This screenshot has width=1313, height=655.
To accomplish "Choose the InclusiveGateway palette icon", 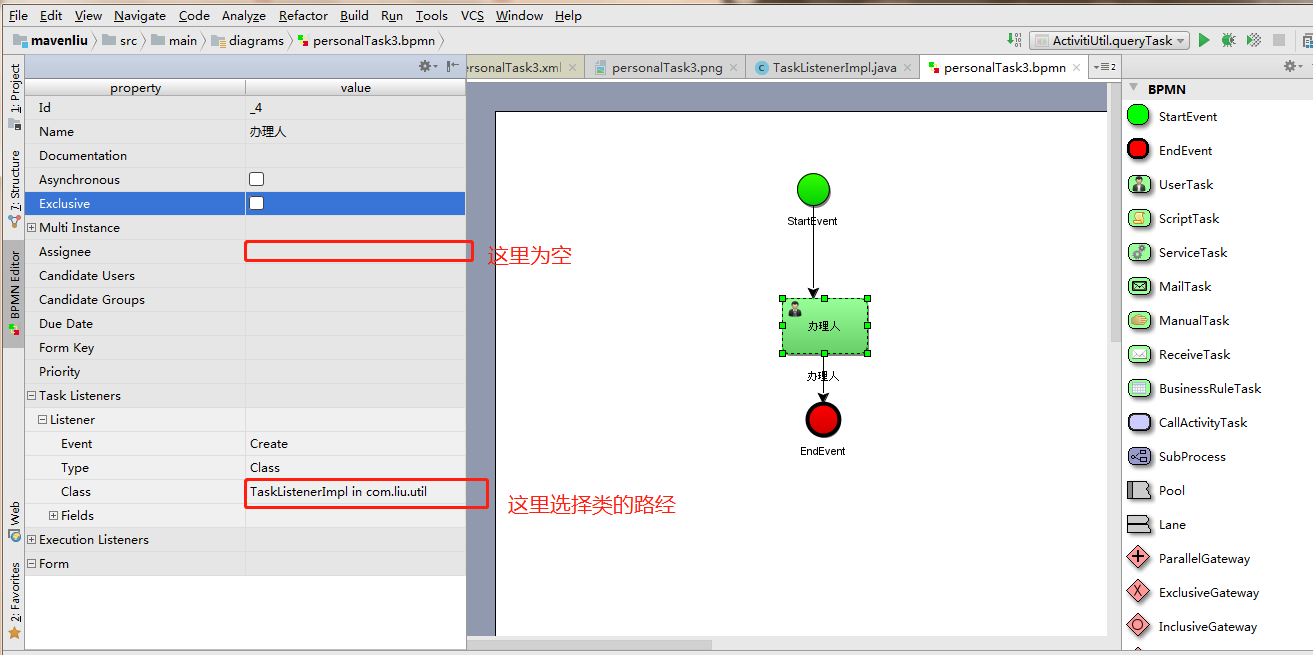I will pyautogui.click(x=1138, y=626).
